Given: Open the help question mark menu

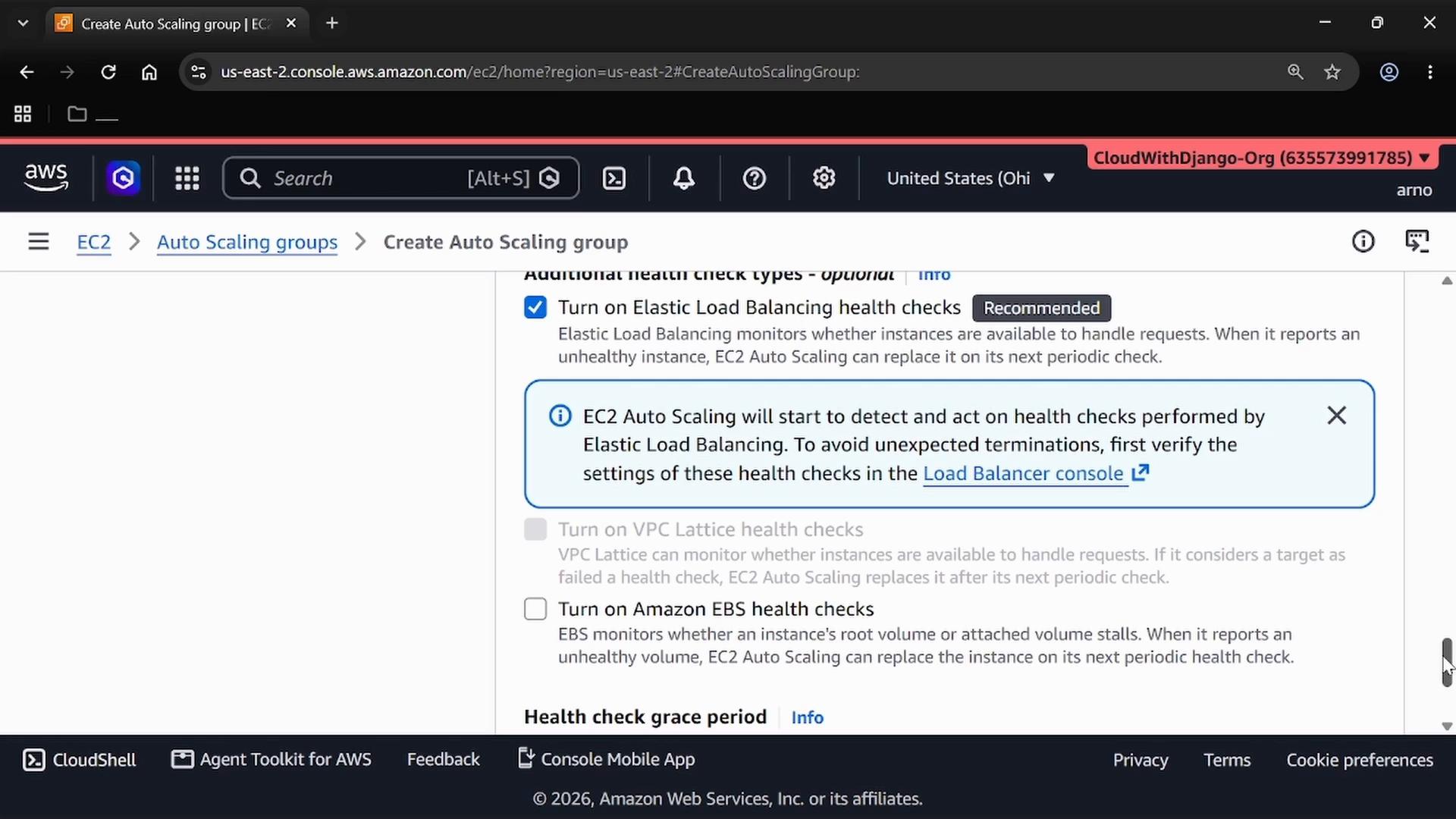Looking at the screenshot, I should point(754,178).
